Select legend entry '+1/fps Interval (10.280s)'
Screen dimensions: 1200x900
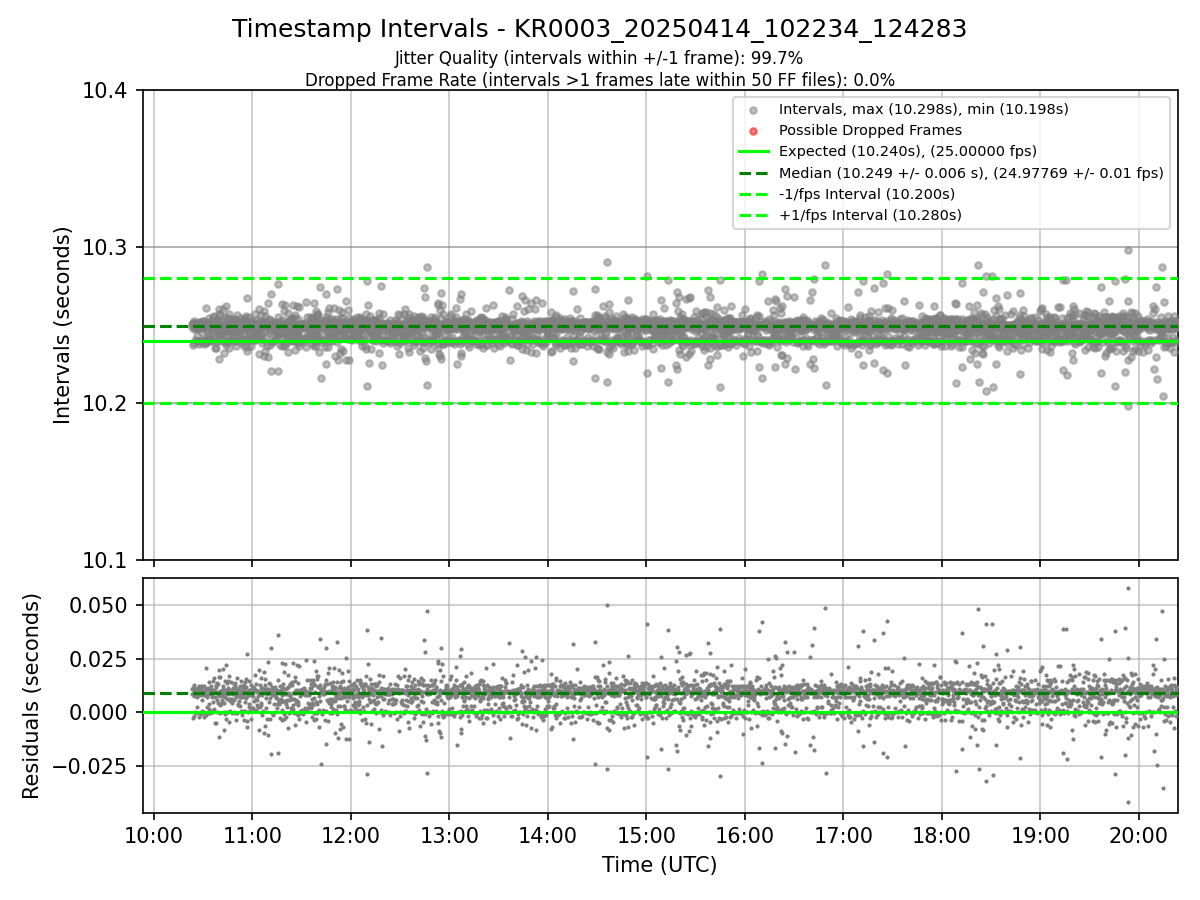point(870,215)
